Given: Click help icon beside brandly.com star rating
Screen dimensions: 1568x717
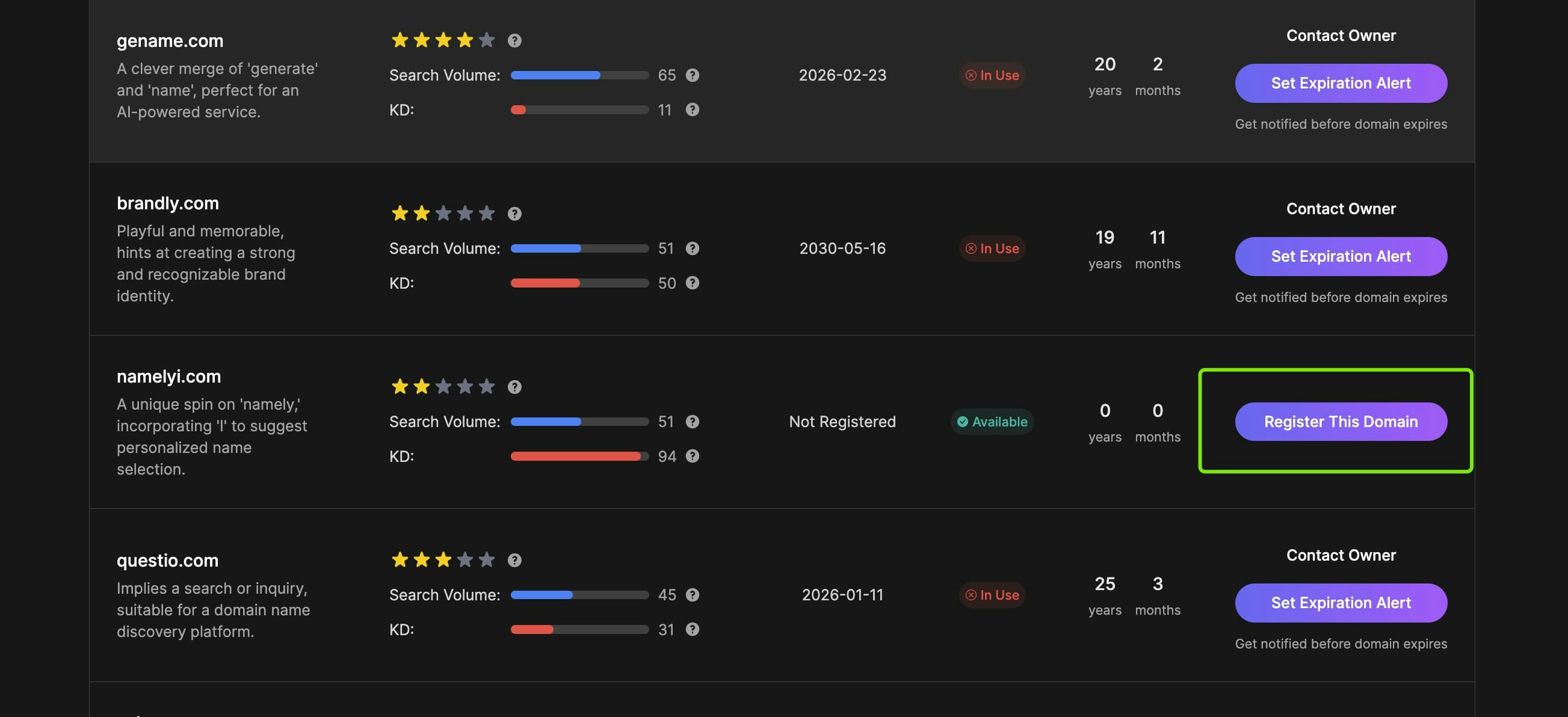Looking at the screenshot, I should point(514,214).
